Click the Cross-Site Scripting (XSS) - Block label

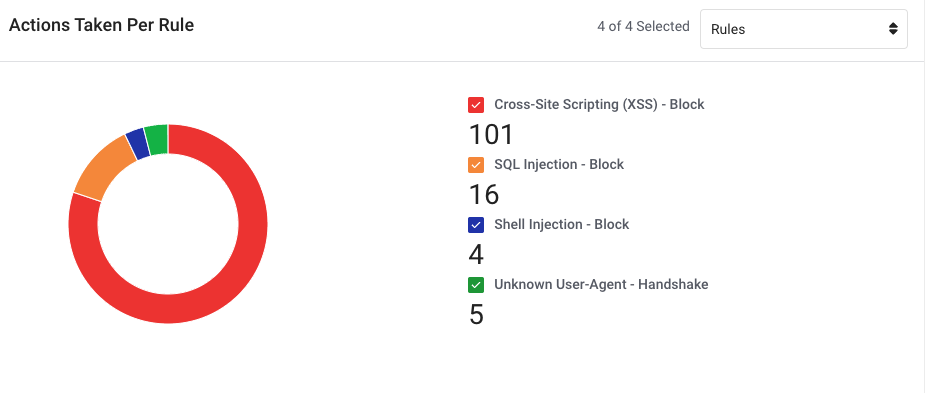(599, 104)
